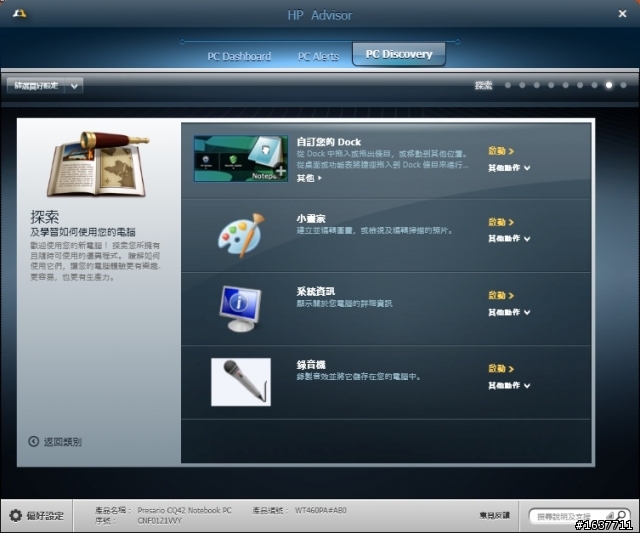Go to the first page indicator dot
This screenshot has height=533, width=640.
coord(508,85)
